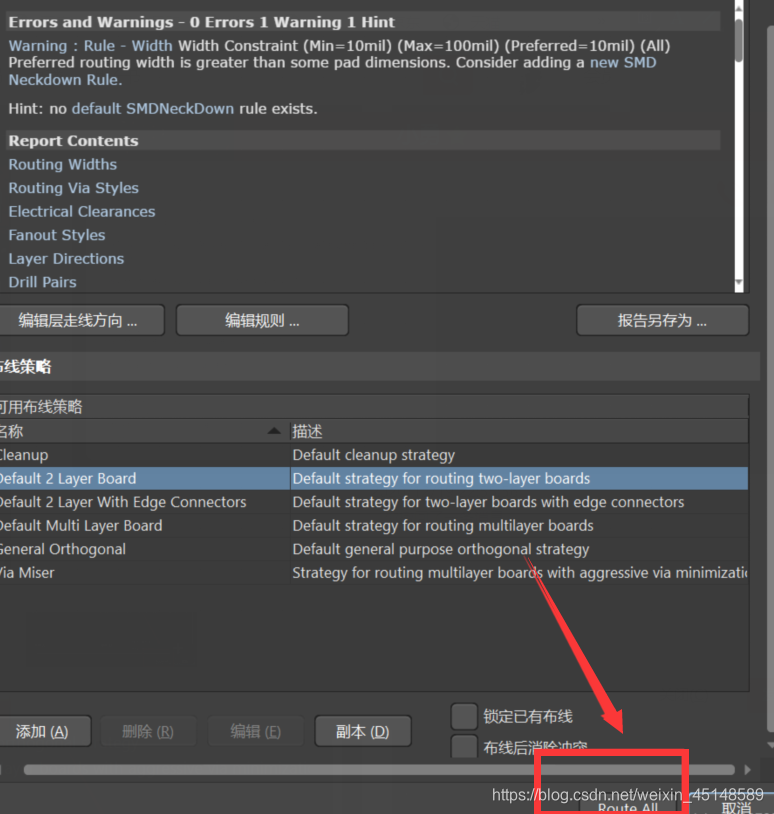Screen dimensions: 774x814
Task: Click the 副本 (D) duplicate button
Action: [364, 731]
